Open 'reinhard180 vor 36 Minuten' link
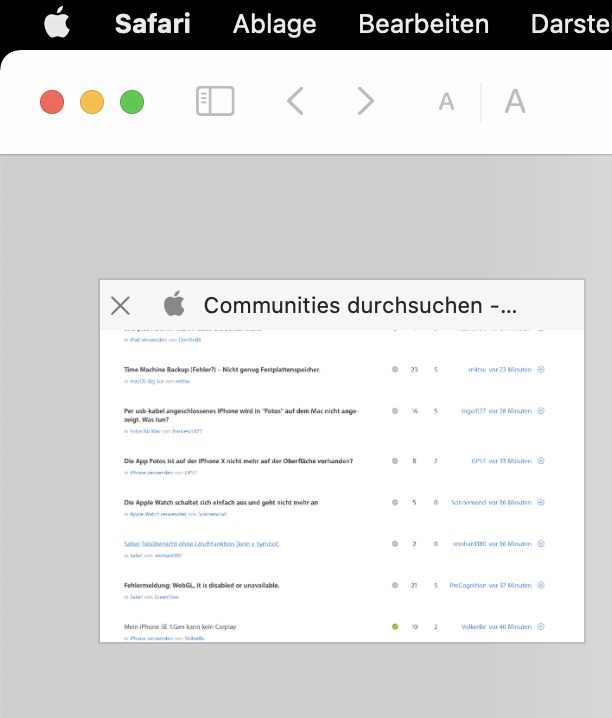 click(492, 544)
